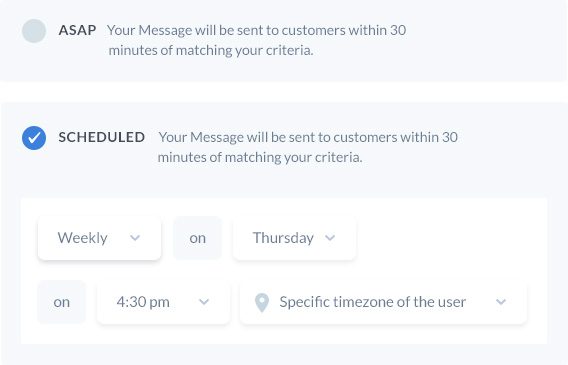Click the ASAP option description text
Image resolution: width=568 pixels, height=365 pixels.
pyautogui.click(x=256, y=40)
